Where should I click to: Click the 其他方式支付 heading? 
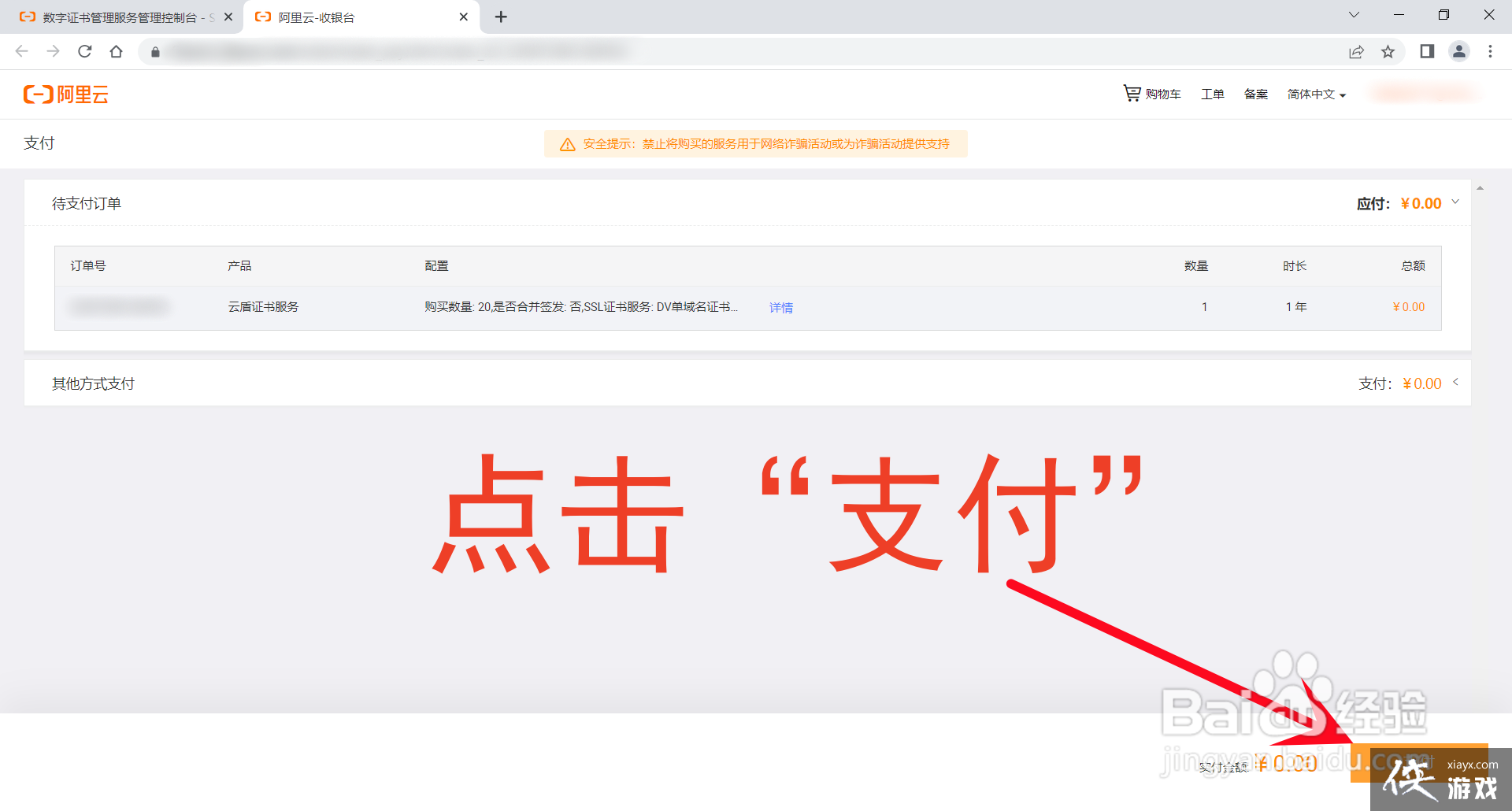(x=93, y=383)
